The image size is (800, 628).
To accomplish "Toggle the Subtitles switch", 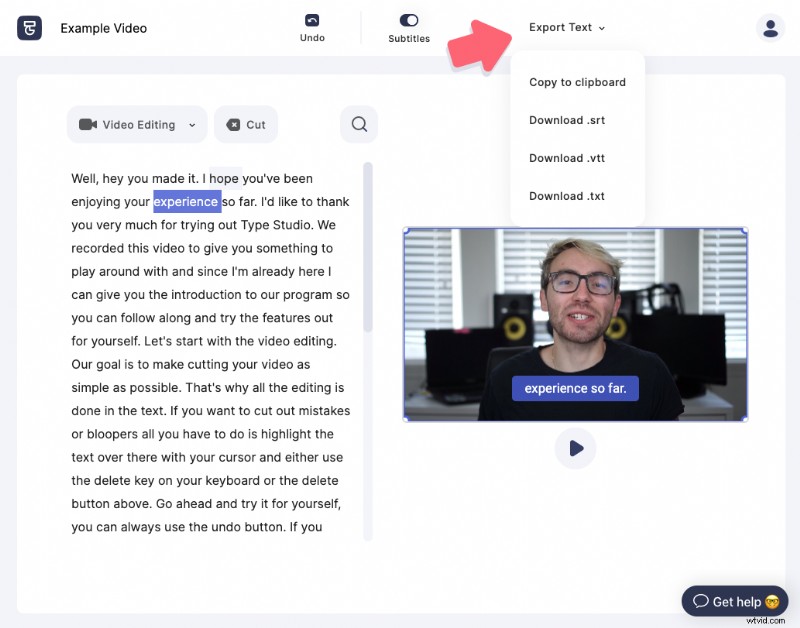I will (409, 19).
